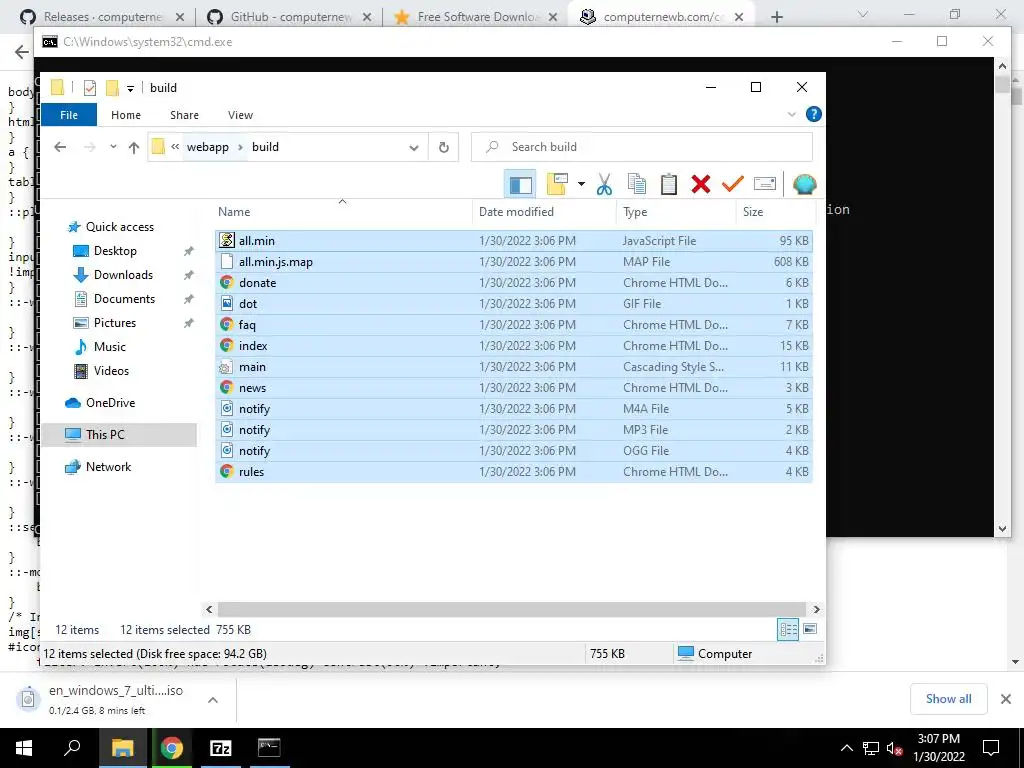Switch to Large icons view in status bar

tap(810, 630)
